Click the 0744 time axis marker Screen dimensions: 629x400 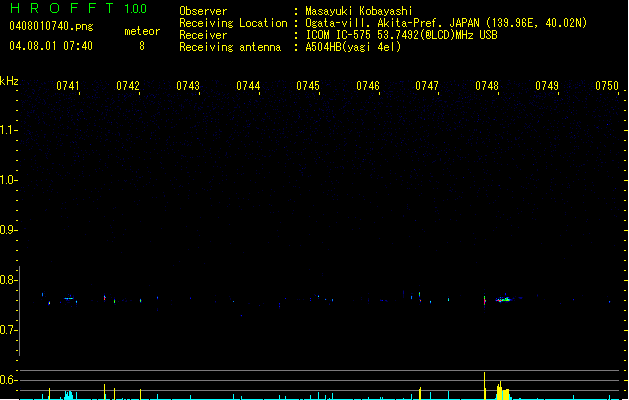(248, 86)
